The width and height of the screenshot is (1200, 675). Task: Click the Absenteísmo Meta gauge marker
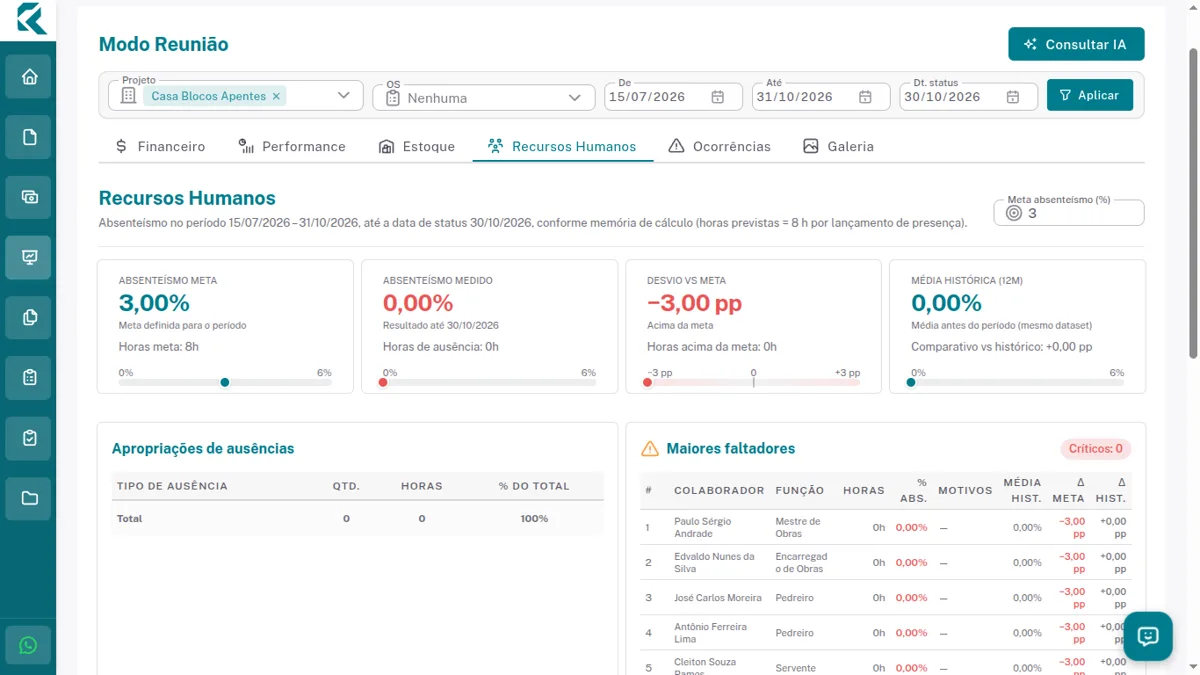pyautogui.click(x=225, y=382)
